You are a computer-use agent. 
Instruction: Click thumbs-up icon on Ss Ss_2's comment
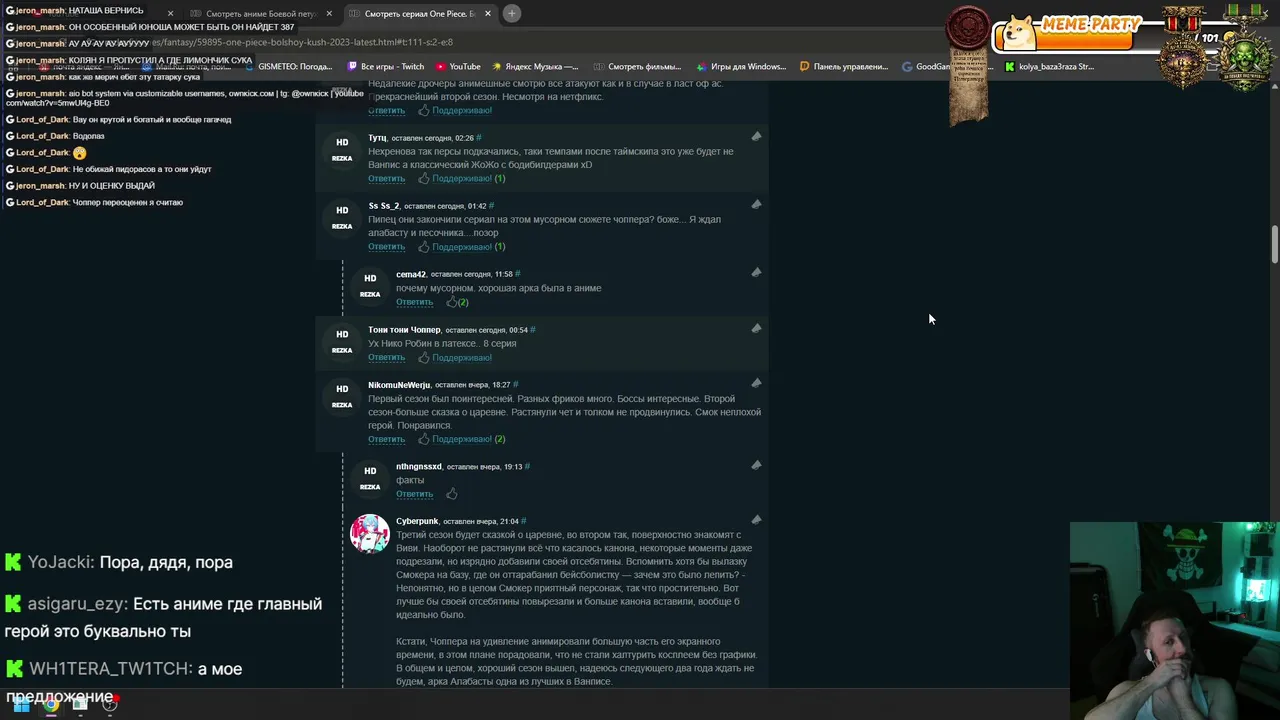424,246
